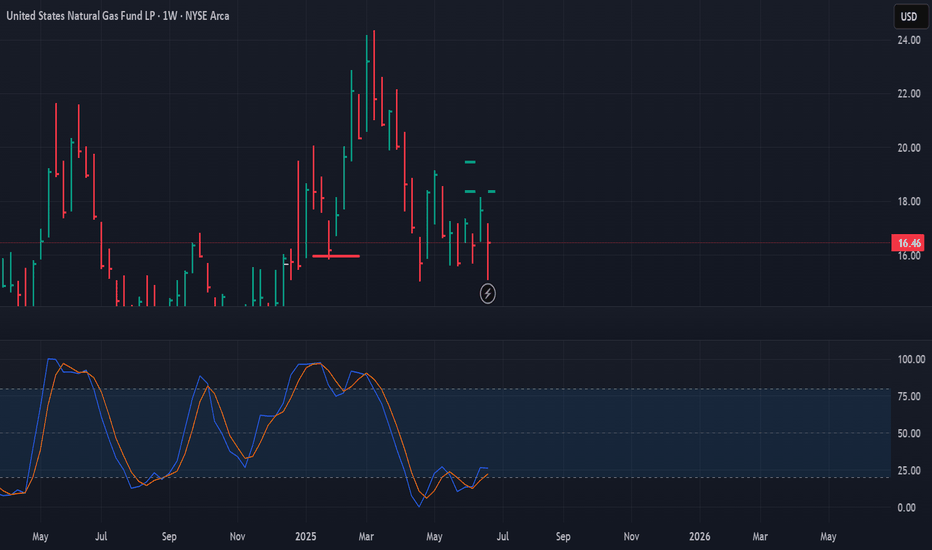Click the Mar label right after 2025
Image resolution: width=932 pixels, height=550 pixels.
click(366, 536)
